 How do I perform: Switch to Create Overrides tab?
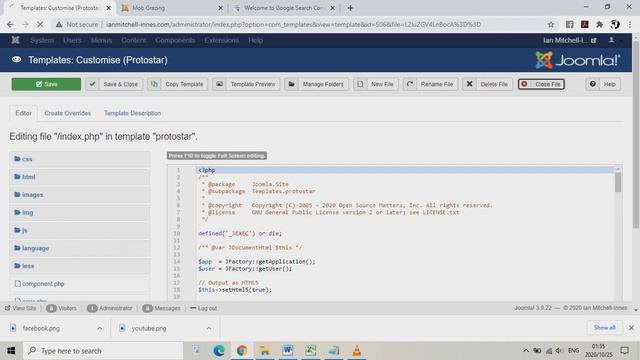(x=68, y=113)
